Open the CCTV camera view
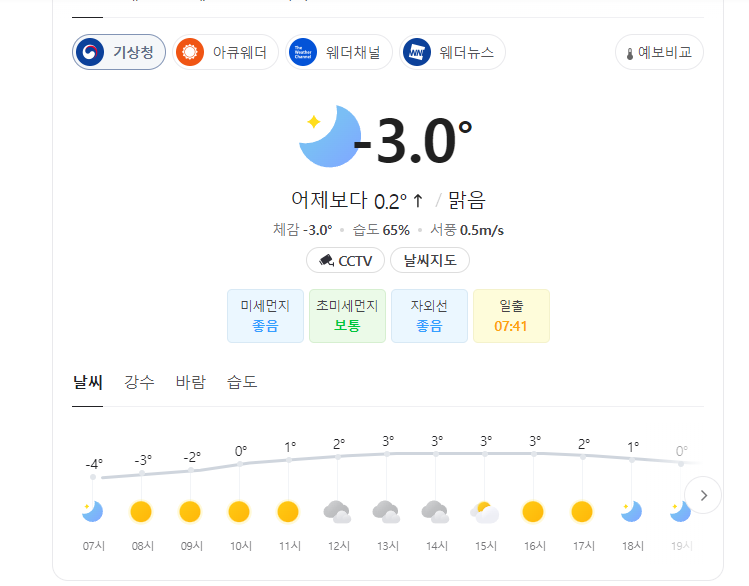Image resolution: width=749 pixels, height=586 pixels. [x=345, y=260]
